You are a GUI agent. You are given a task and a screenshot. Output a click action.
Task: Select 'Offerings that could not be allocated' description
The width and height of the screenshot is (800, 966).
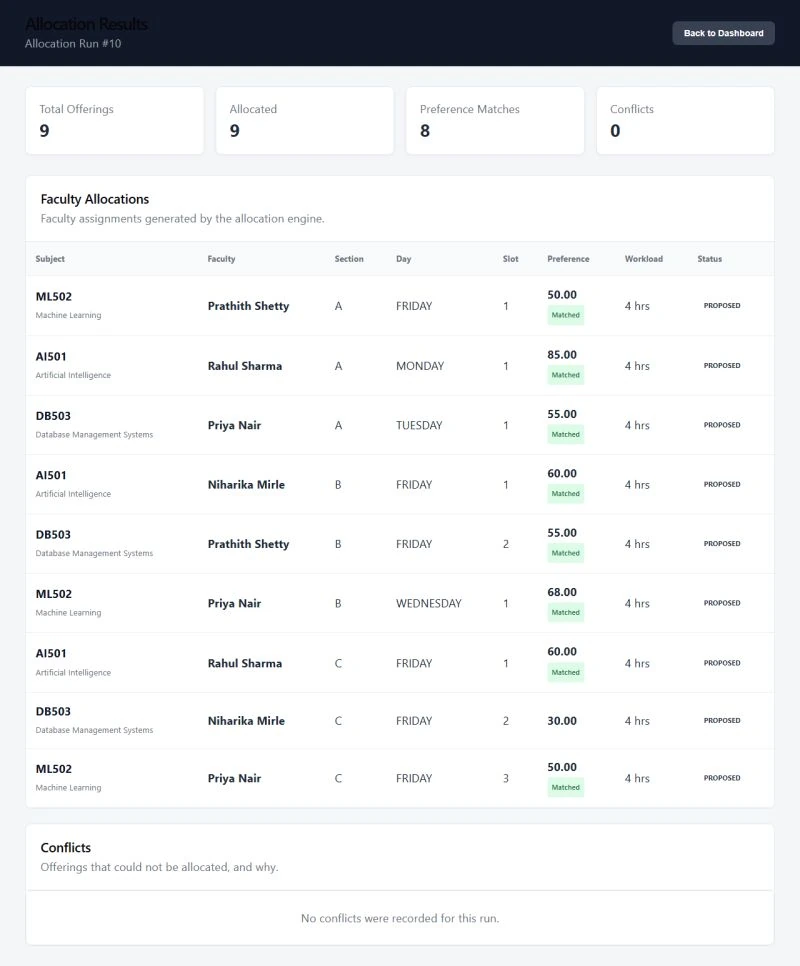coord(160,867)
